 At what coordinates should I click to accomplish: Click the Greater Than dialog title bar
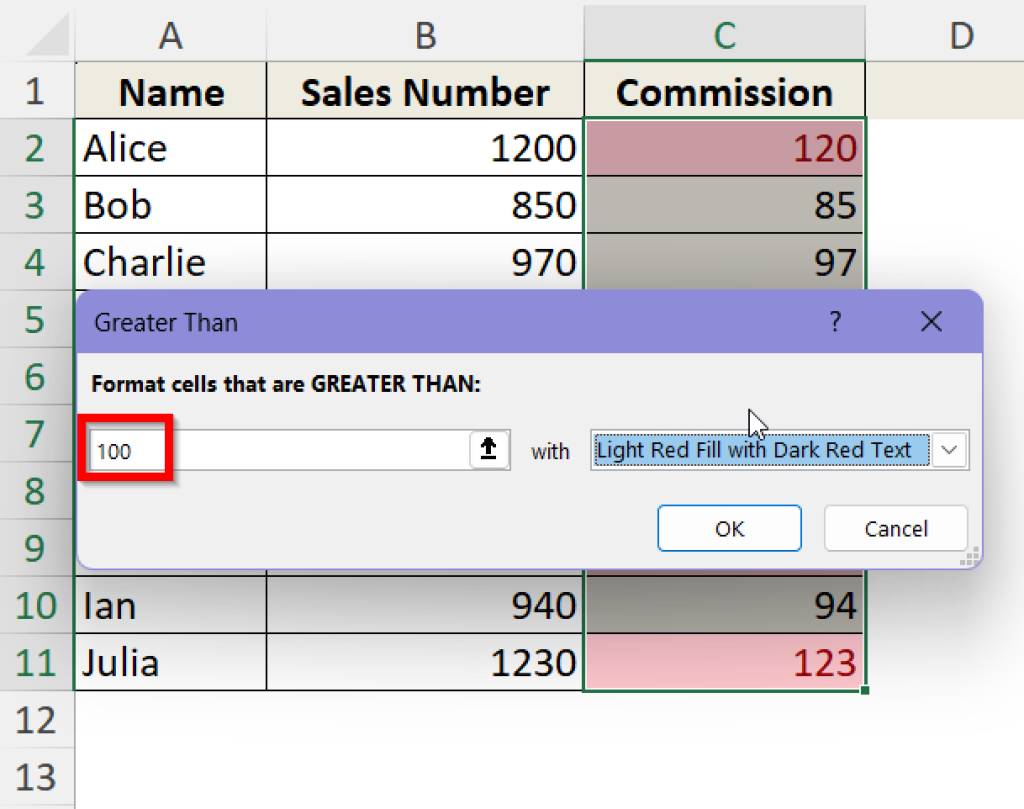tap(400, 322)
